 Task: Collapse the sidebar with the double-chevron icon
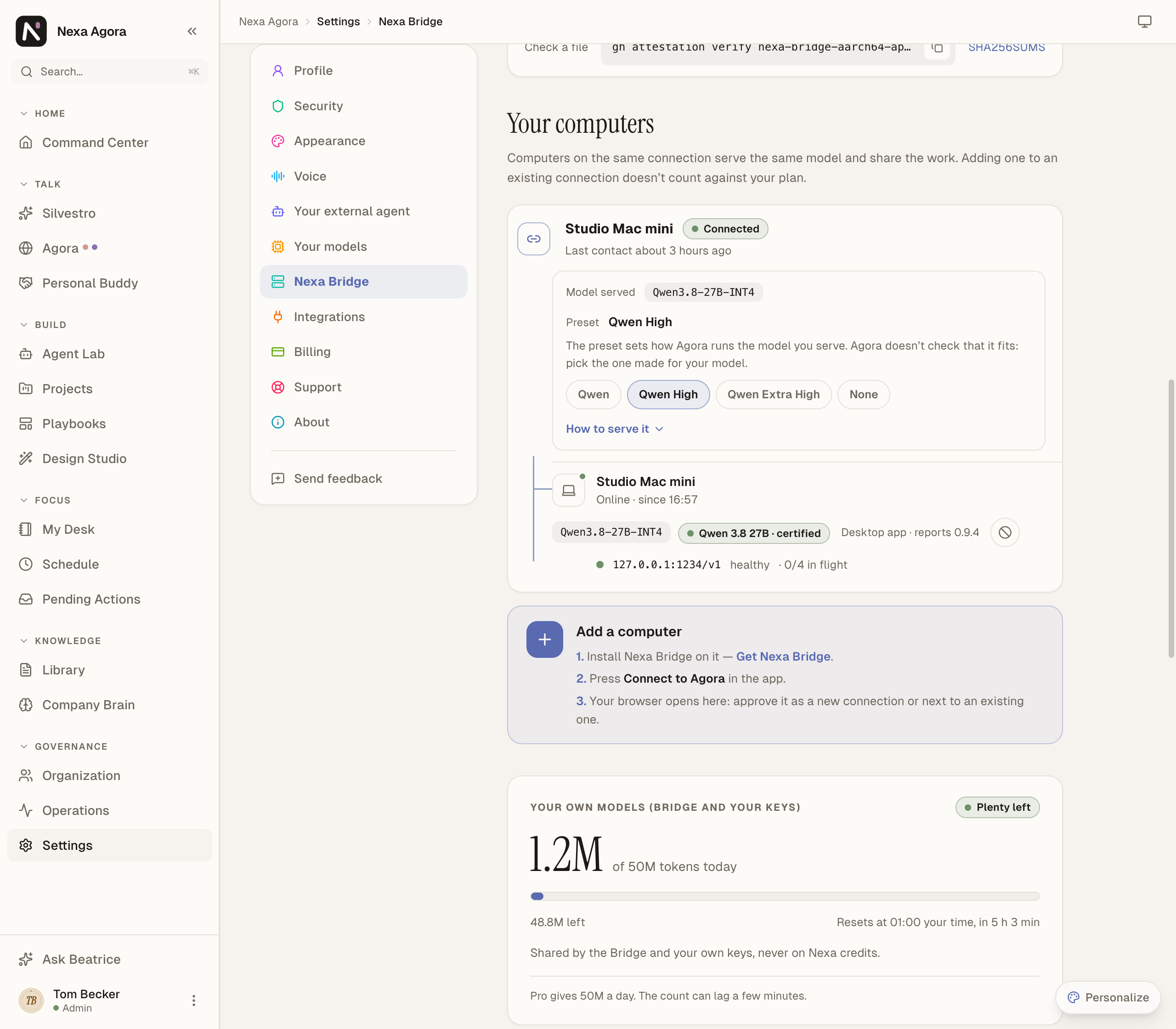click(192, 31)
